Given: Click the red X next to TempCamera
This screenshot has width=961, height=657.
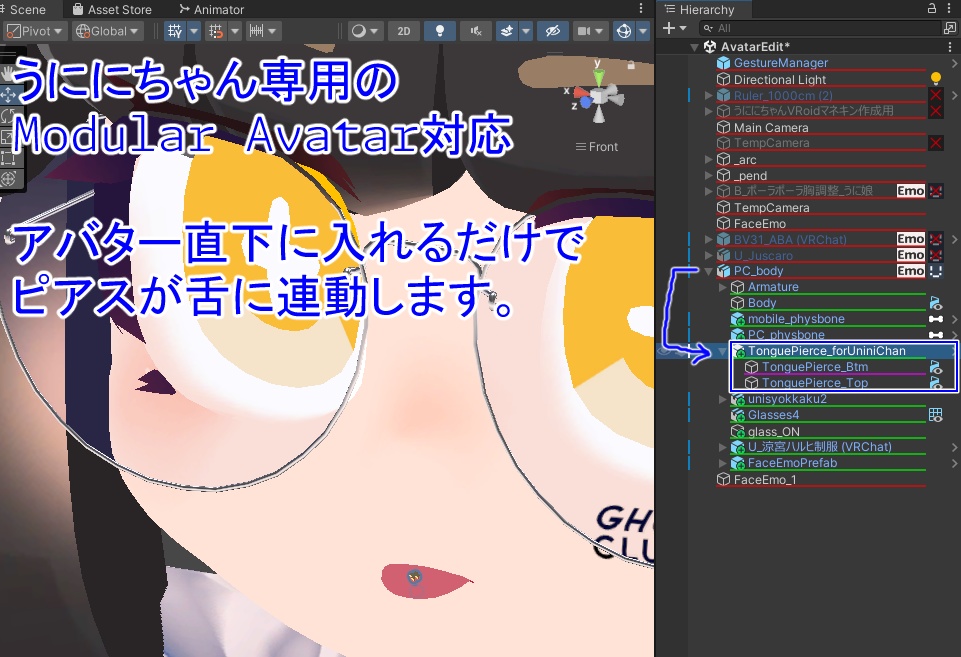Looking at the screenshot, I should click(x=936, y=143).
